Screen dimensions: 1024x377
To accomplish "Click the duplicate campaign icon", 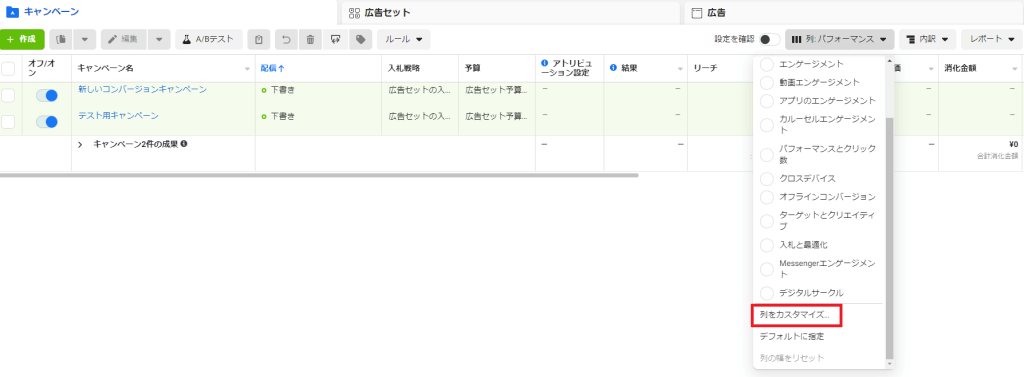I will pyautogui.click(x=61, y=39).
